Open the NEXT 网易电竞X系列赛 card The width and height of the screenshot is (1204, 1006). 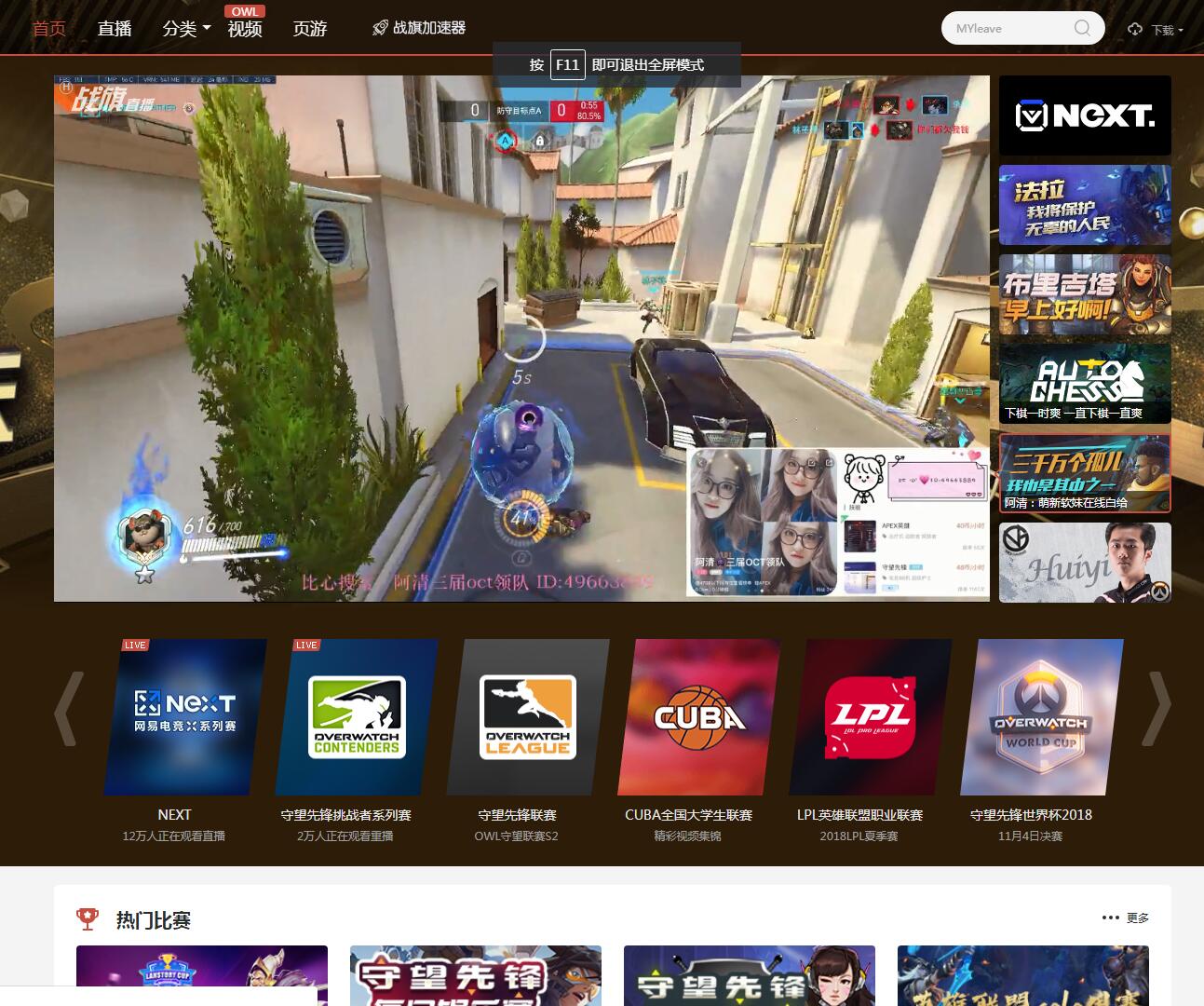pyautogui.click(x=184, y=716)
